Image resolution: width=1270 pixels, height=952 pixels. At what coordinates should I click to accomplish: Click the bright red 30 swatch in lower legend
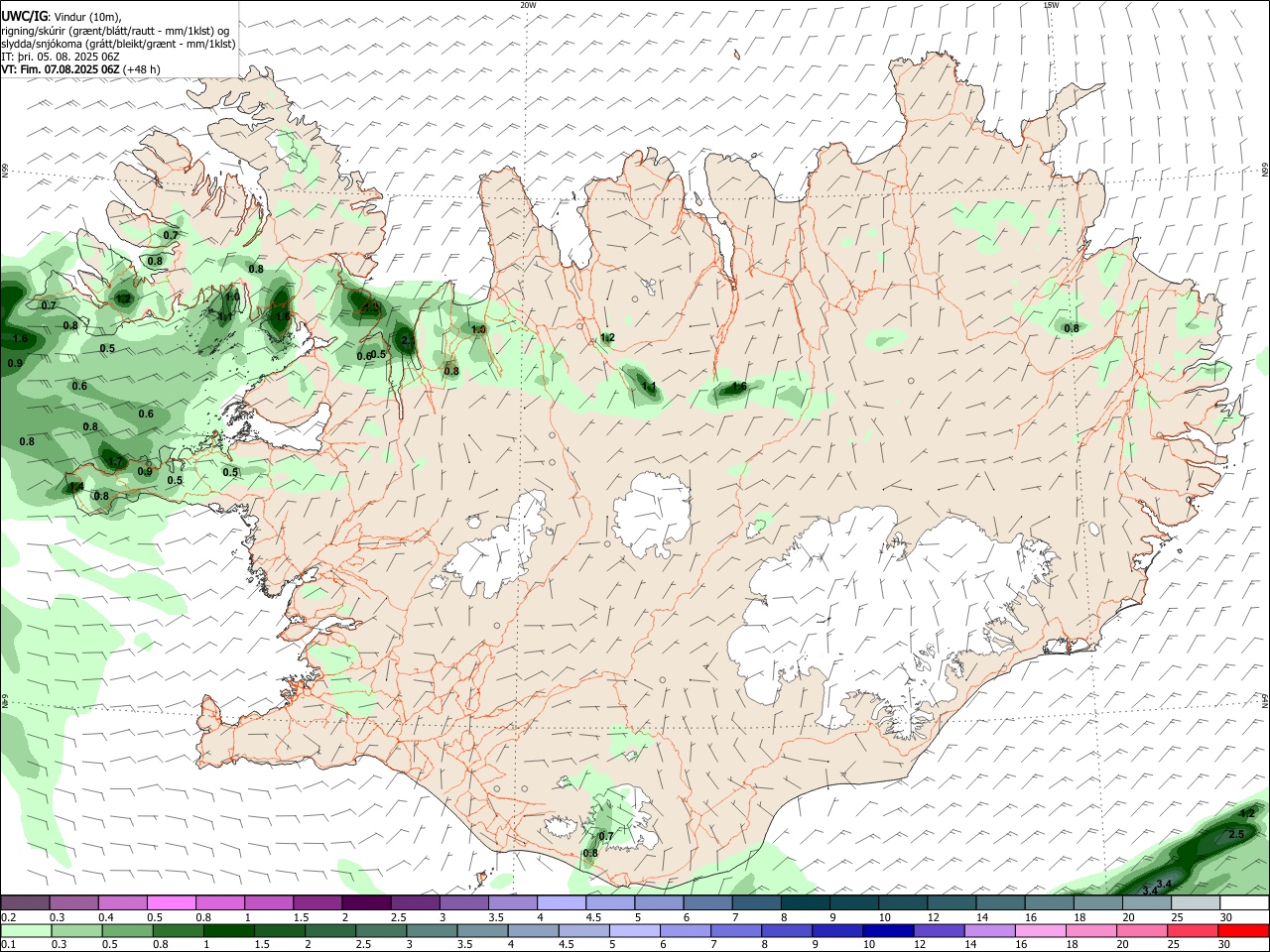[x=1244, y=930]
